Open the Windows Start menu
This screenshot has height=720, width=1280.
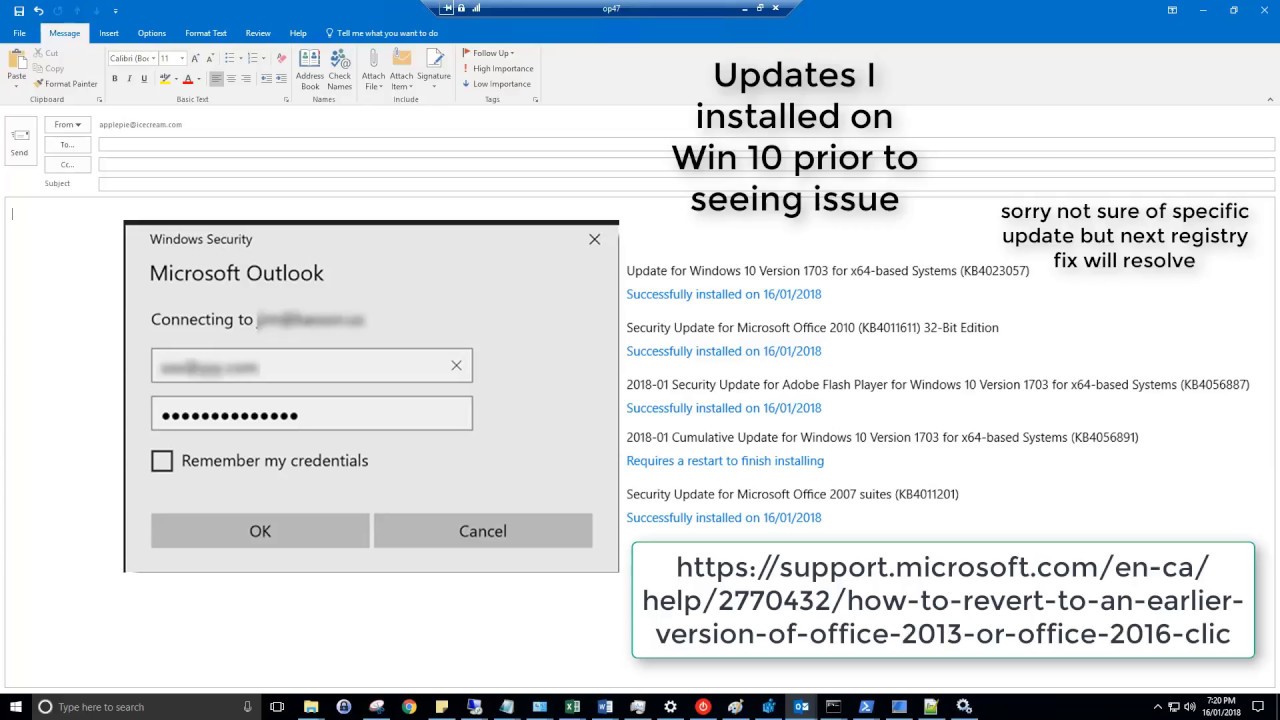[15, 707]
